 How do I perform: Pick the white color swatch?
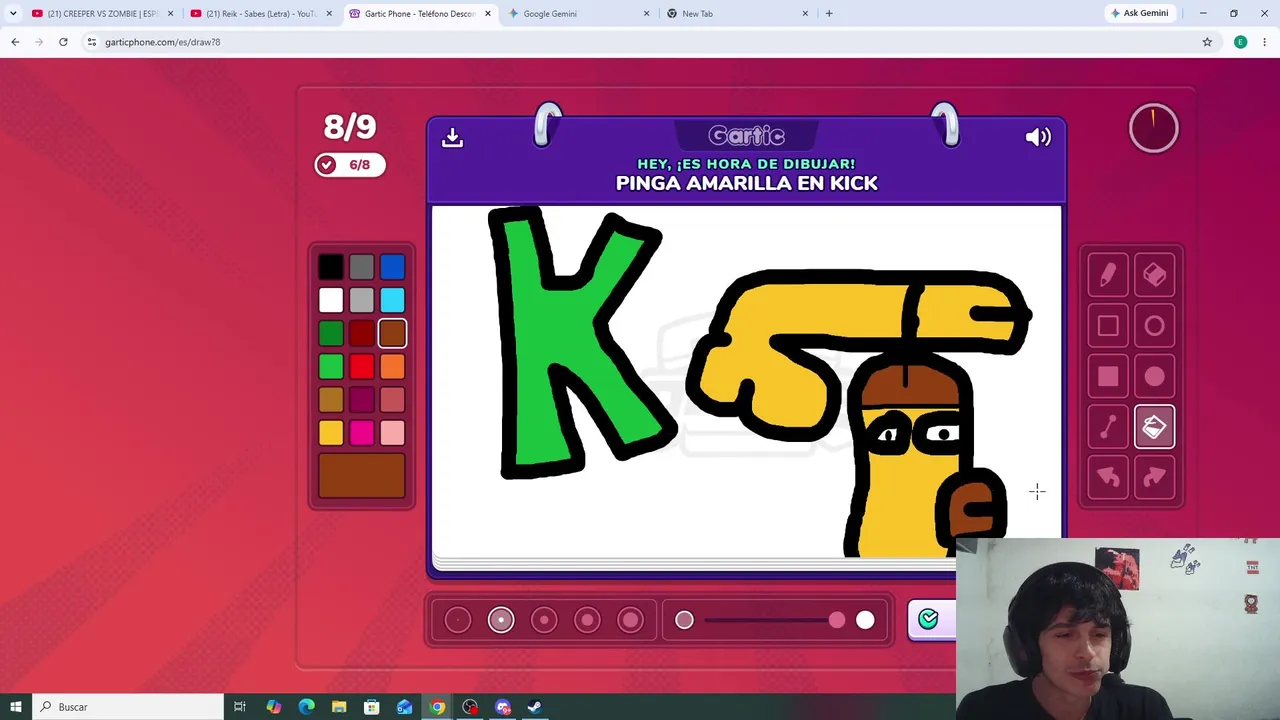coord(331,300)
